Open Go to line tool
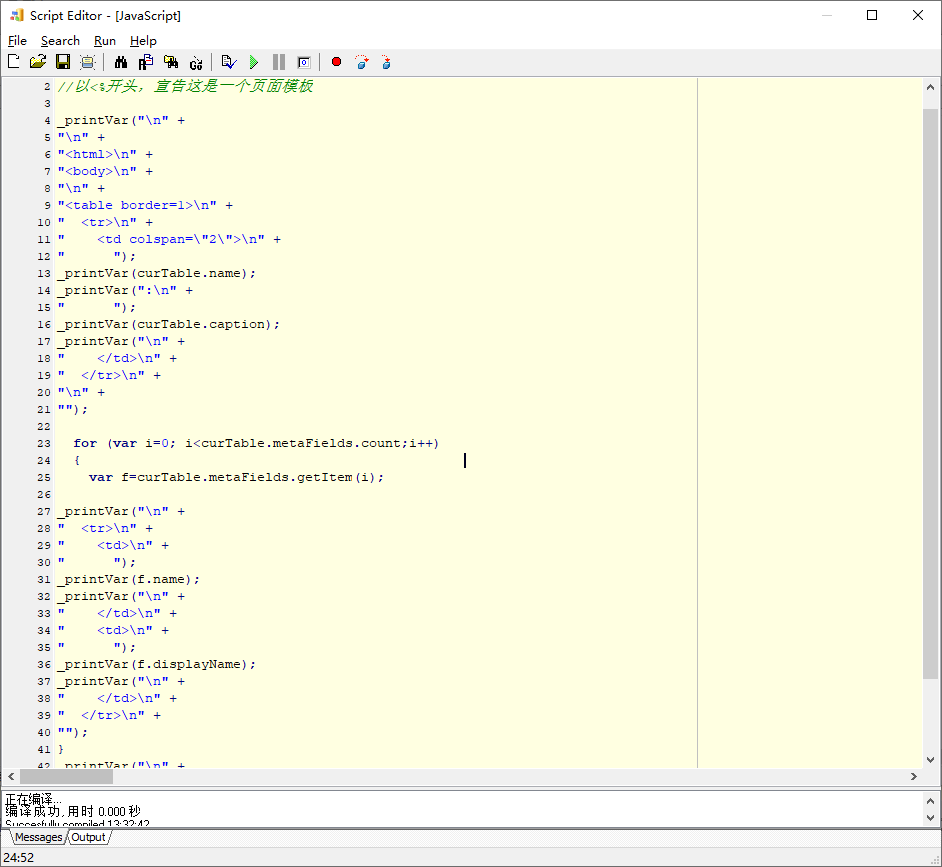Image resolution: width=942 pixels, height=867 pixels. (x=196, y=62)
